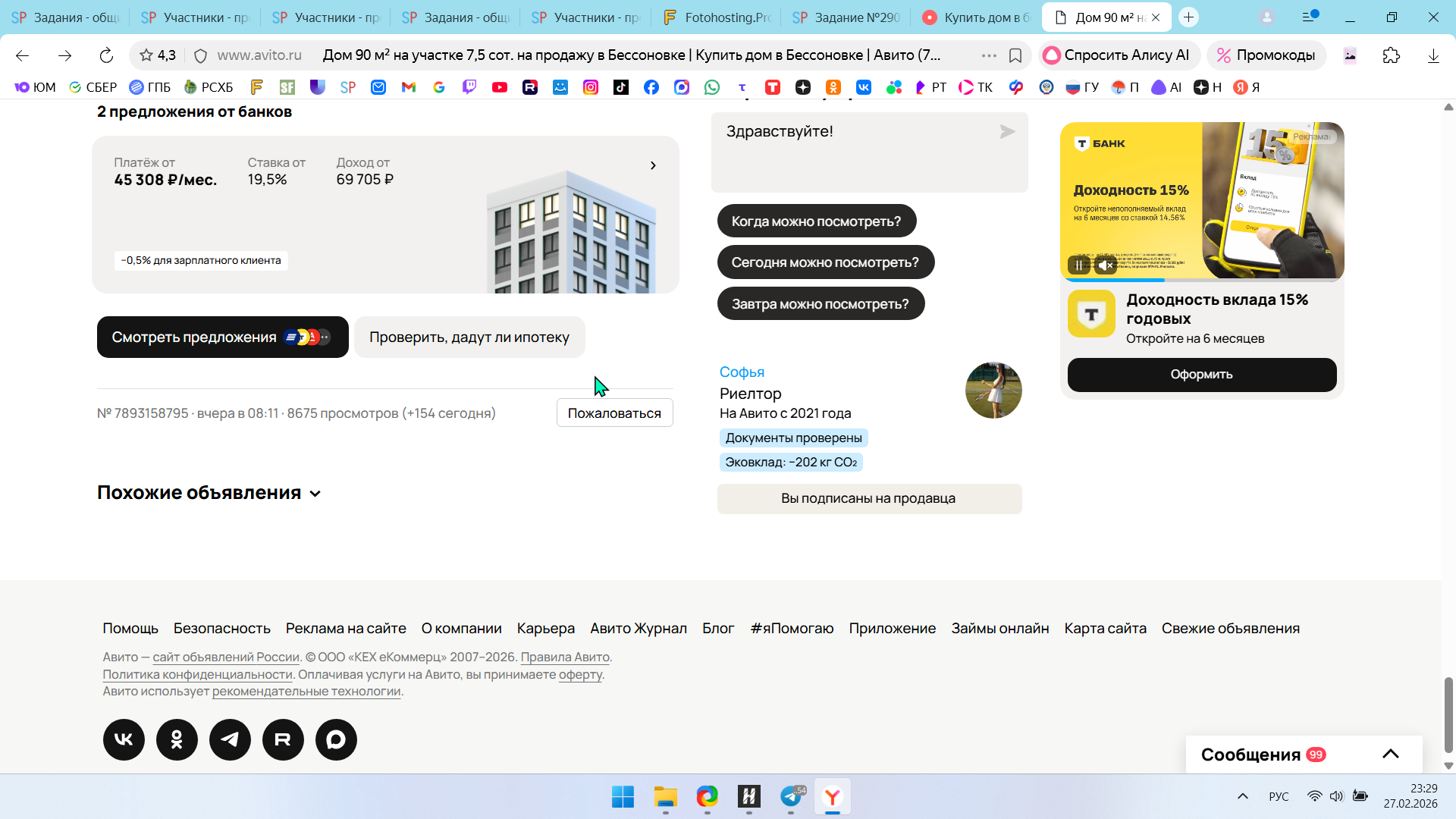Click Проверить, дадут ли ипотеку button
1456x819 pixels.
click(469, 337)
